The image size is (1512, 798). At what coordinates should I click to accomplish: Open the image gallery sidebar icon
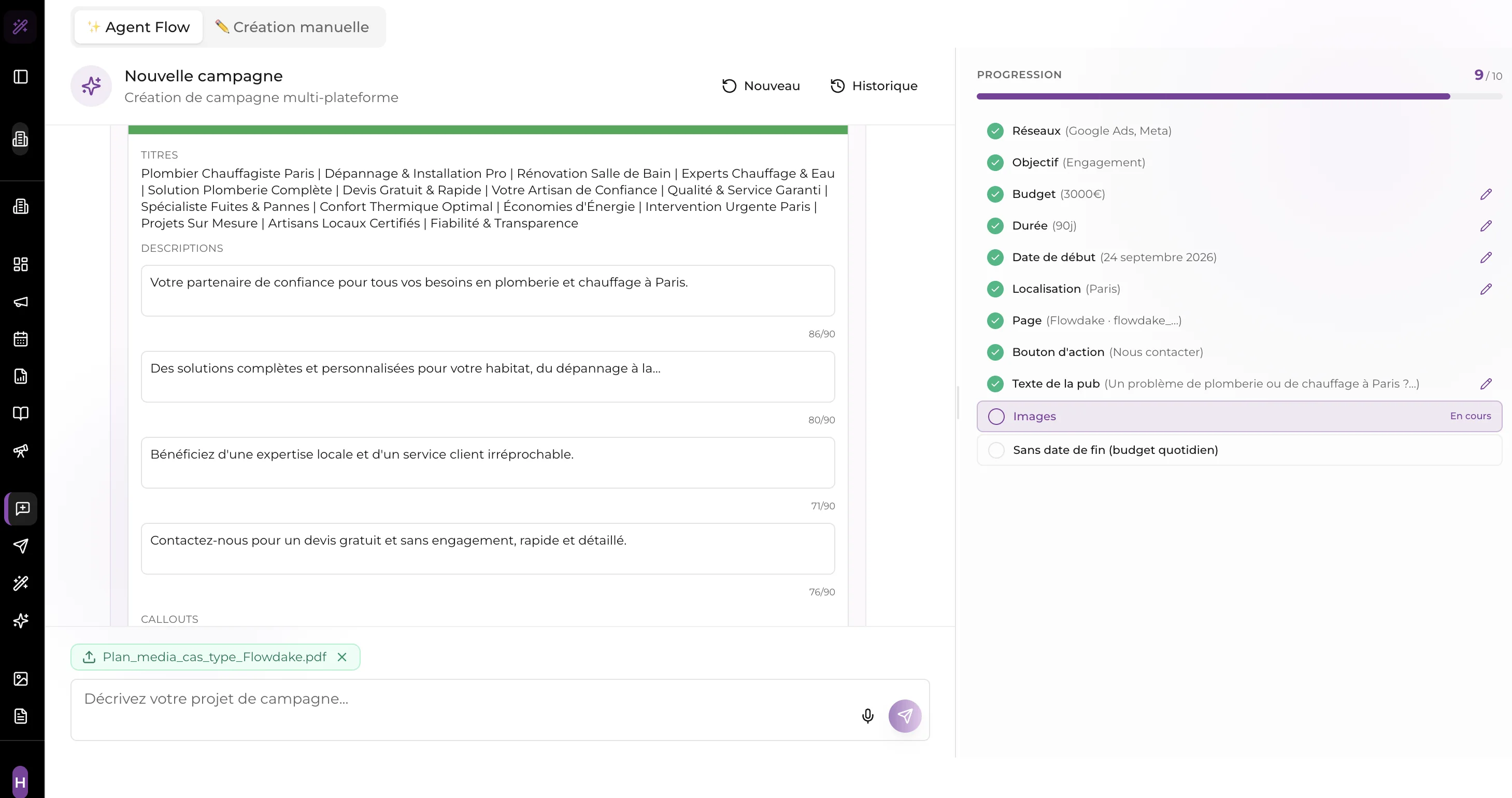click(x=21, y=679)
